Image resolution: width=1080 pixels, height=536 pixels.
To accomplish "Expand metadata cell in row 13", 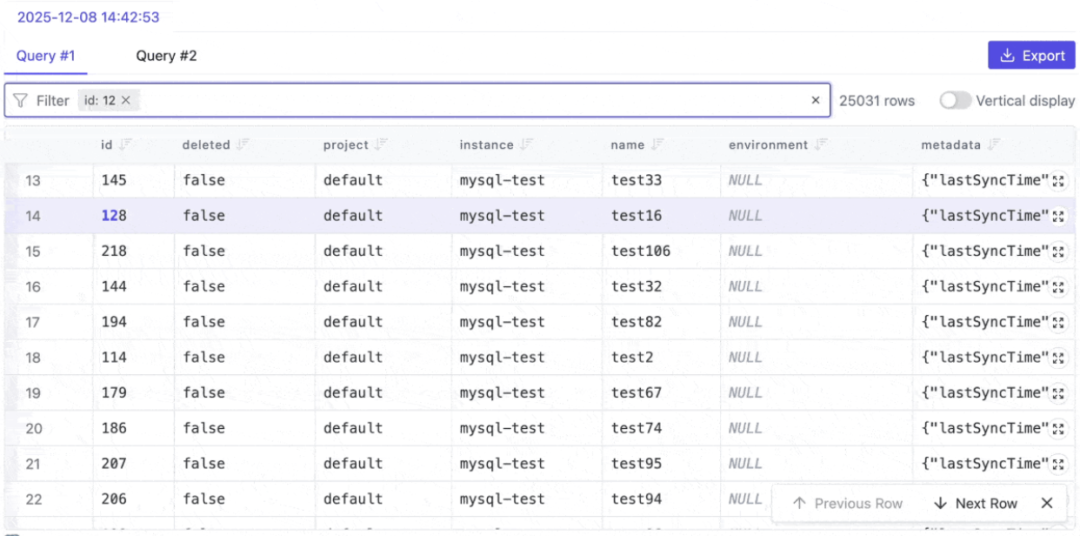I will point(1059,181).
